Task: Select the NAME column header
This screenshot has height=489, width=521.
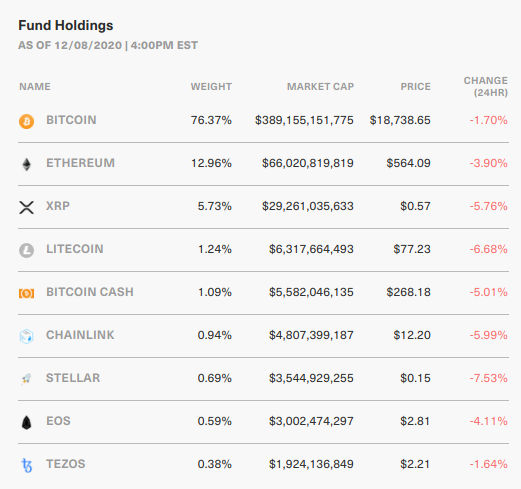Action: coord(35,87)
